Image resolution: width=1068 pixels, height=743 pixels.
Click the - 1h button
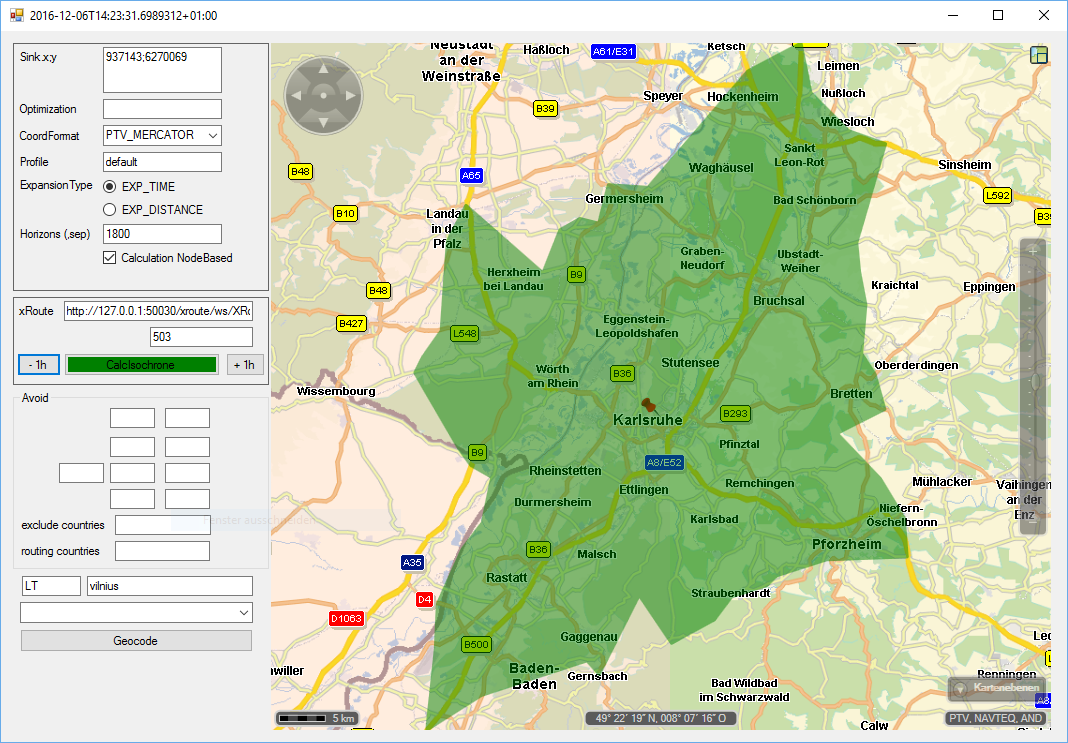39,365
